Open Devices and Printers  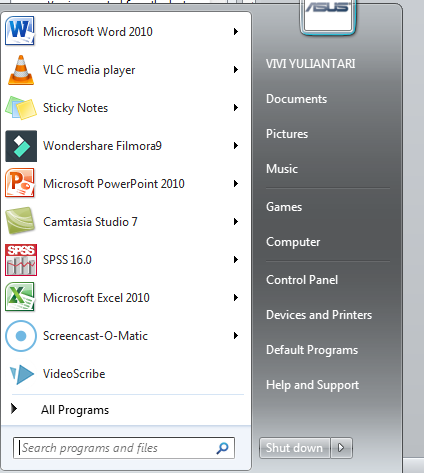319,315
